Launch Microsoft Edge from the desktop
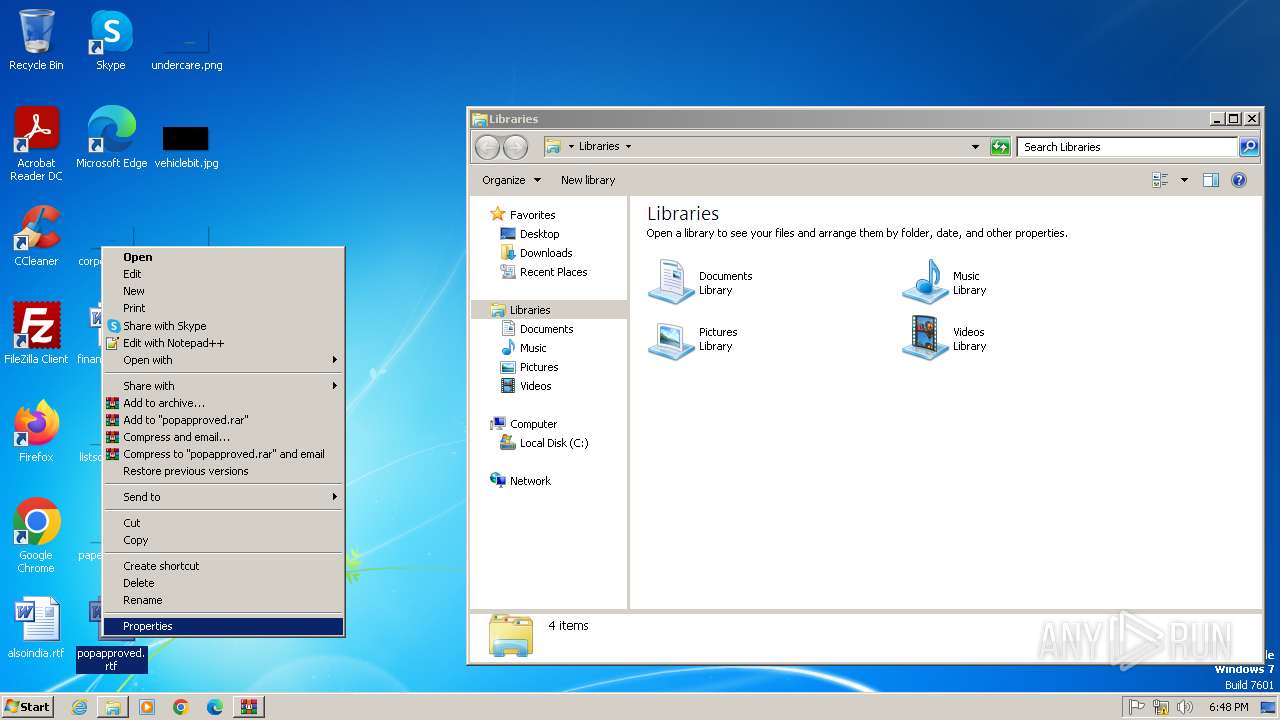This screenshot has height=720, width=1280. [x=111, y=138]
